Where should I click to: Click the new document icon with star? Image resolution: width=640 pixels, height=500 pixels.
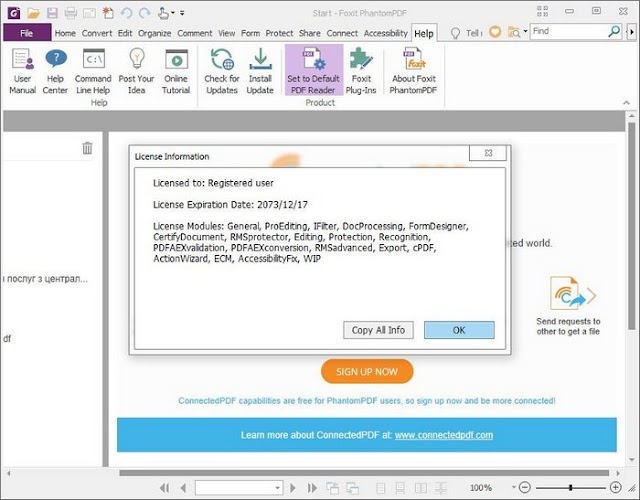[x=108, y=13]
